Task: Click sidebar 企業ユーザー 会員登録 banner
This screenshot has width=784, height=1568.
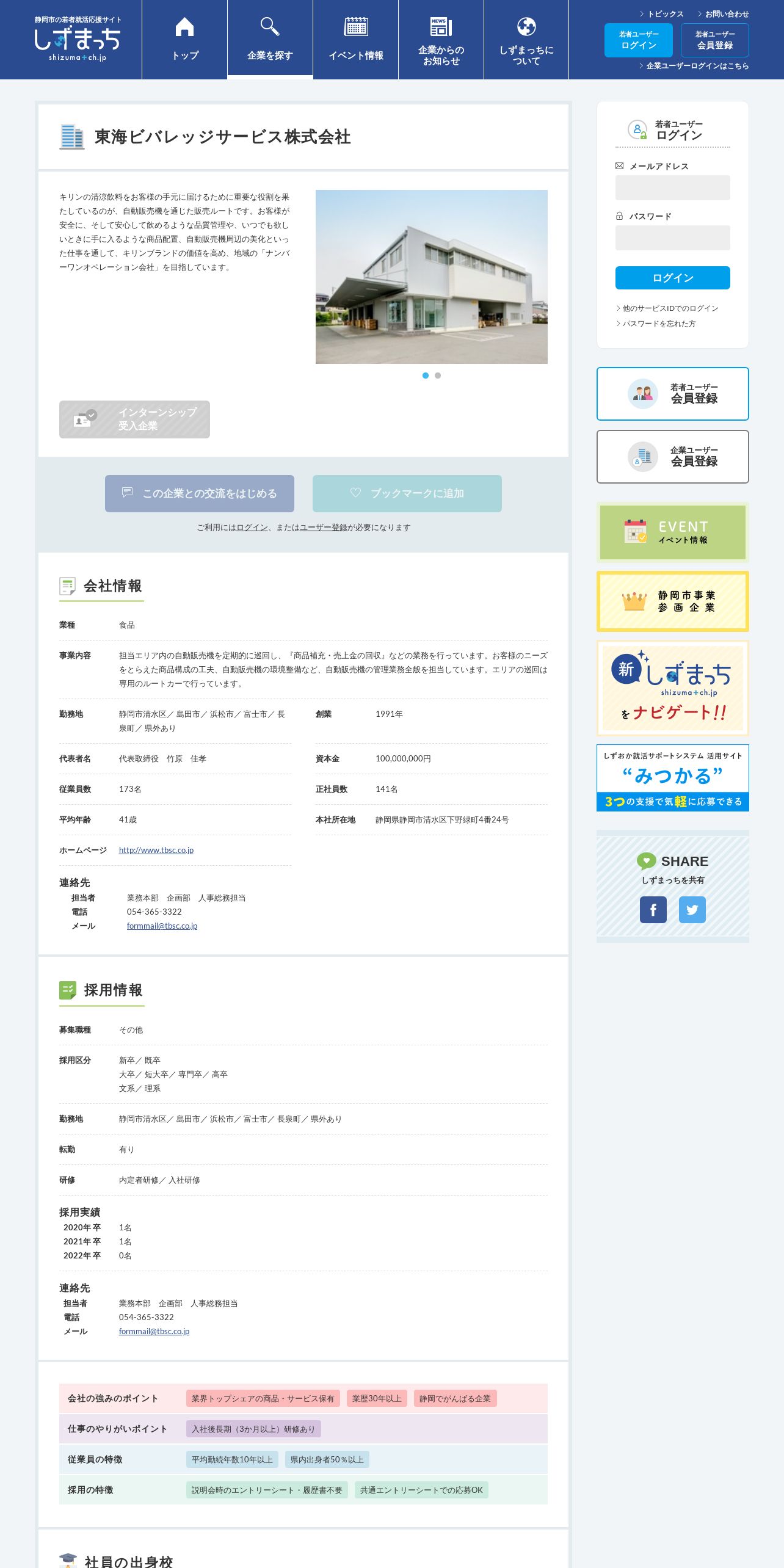Action: pyautogui.click(x=673, y=457)
